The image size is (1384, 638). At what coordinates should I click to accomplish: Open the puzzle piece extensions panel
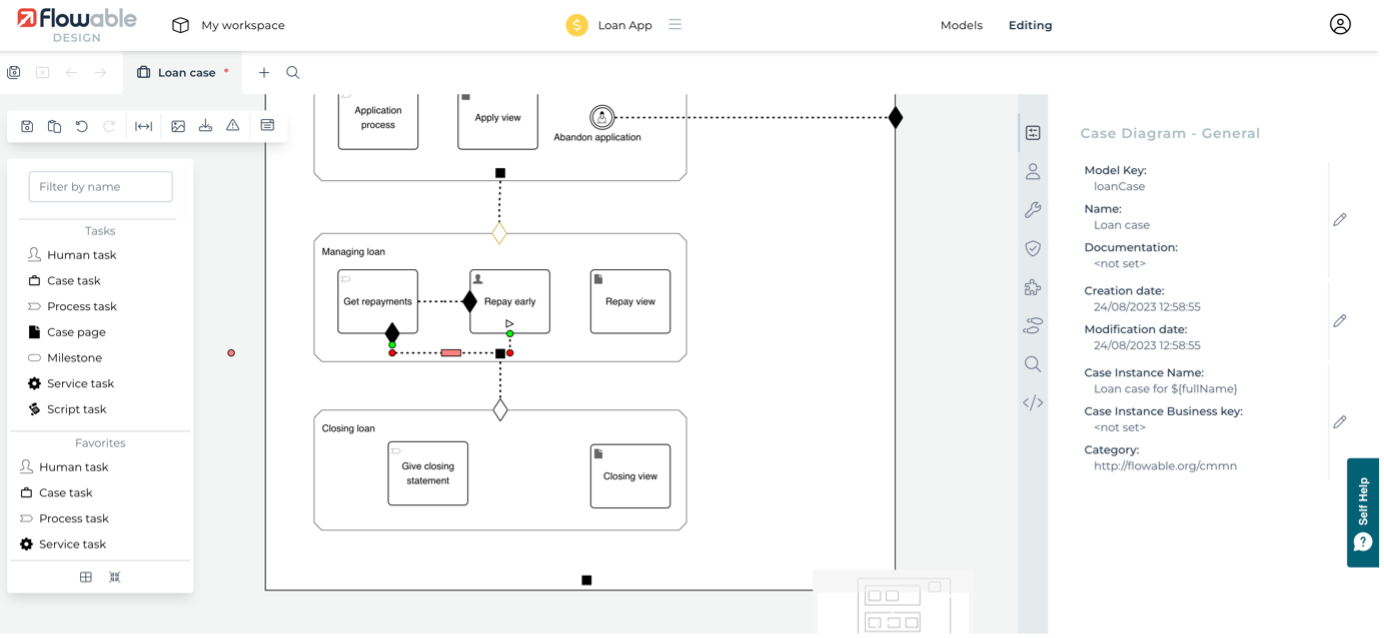[1033, 287]
